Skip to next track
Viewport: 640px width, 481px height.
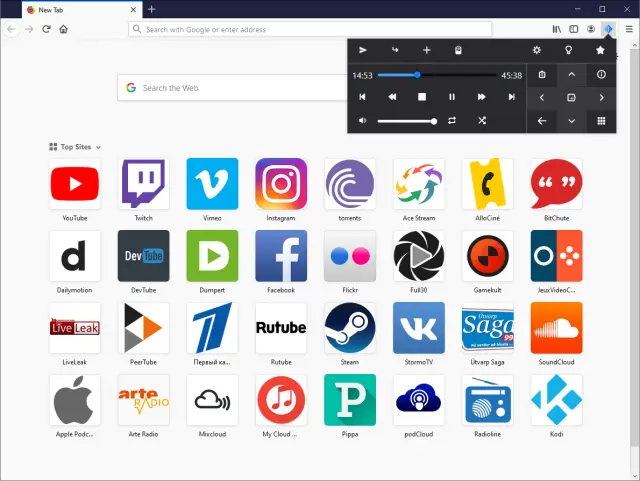[511, 97]
